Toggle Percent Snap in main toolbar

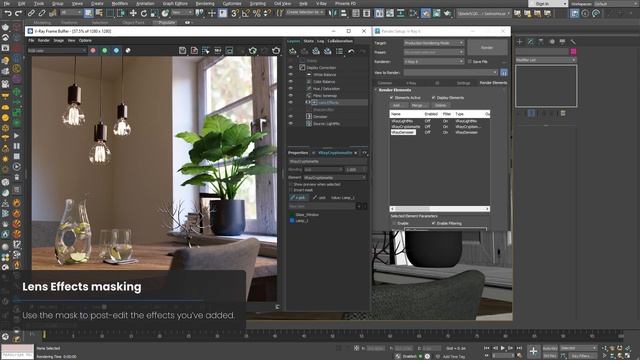click(x=256, y=13)
